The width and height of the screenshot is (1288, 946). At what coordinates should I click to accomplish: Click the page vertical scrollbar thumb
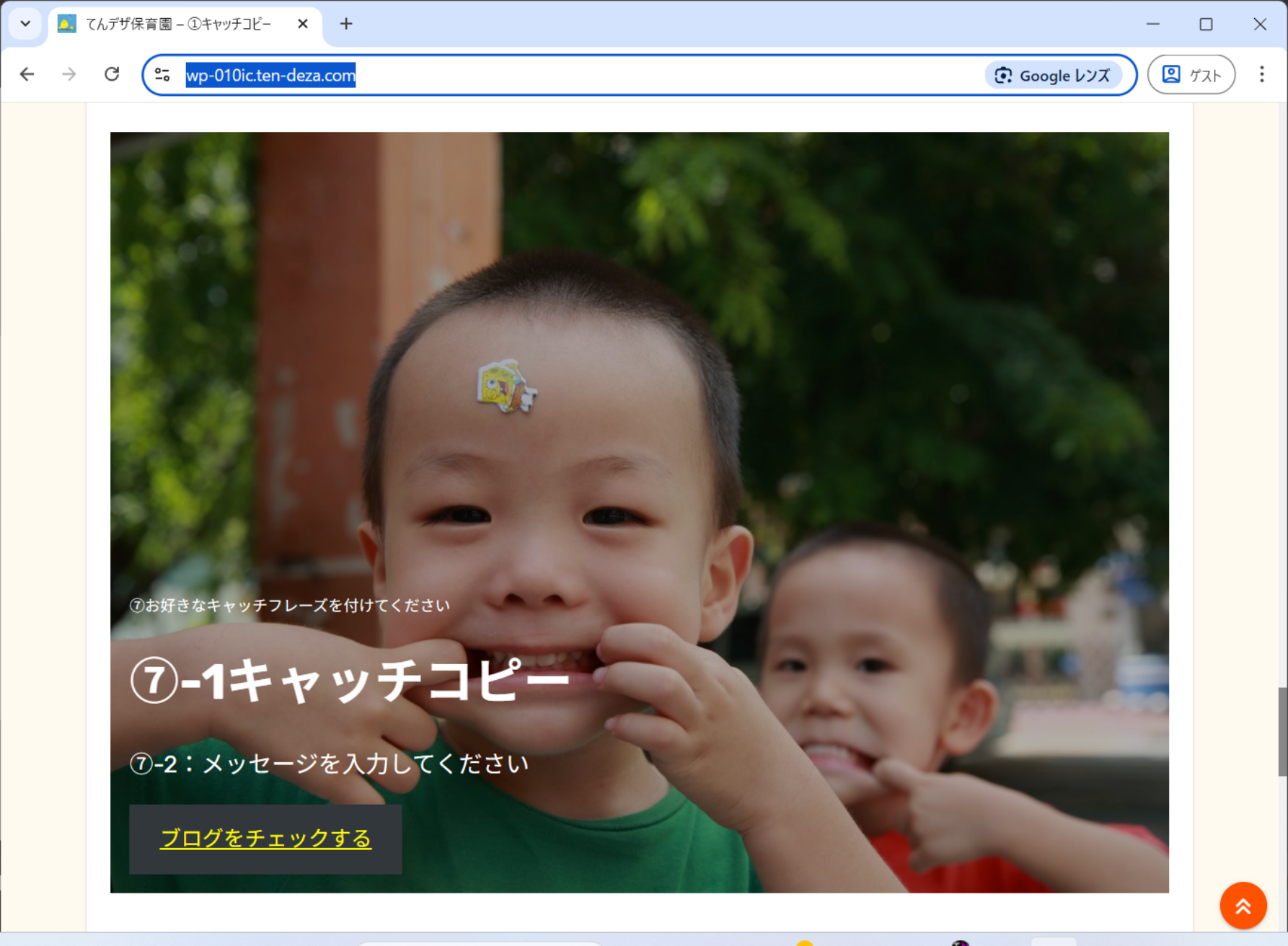[x=1282, y=731]
